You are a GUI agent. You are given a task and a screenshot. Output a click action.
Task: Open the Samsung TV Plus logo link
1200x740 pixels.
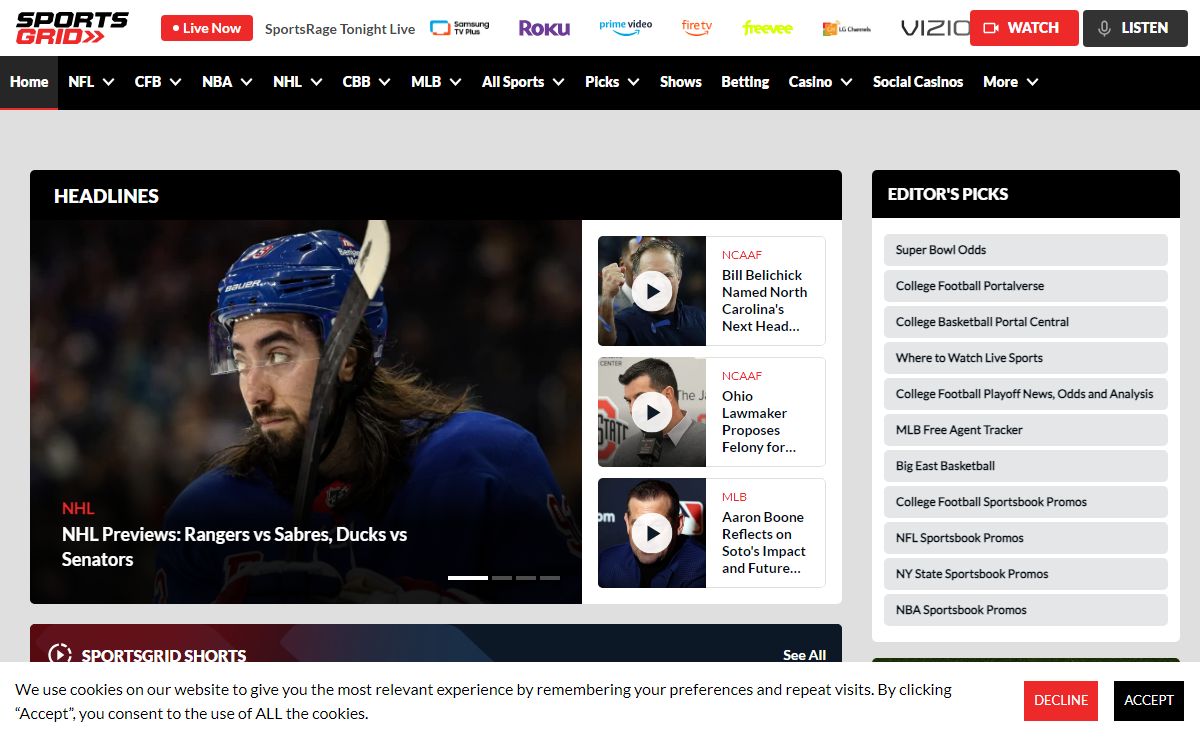tap(460, 28)
